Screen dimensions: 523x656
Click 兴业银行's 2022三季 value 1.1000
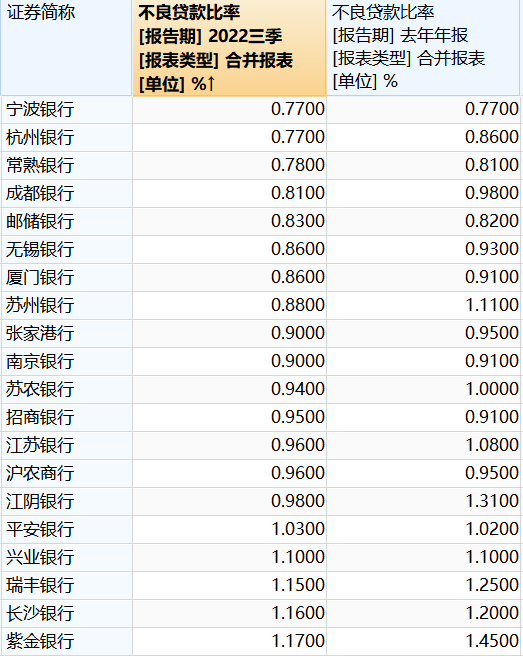coord(298,558)
